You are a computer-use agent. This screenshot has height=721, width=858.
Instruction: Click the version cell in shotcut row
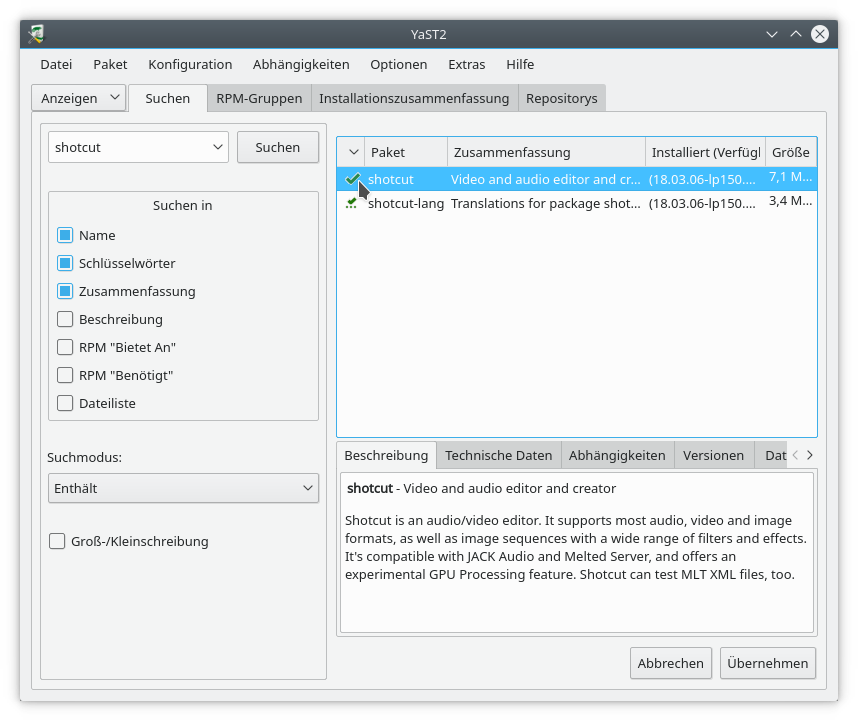(702, 179)
